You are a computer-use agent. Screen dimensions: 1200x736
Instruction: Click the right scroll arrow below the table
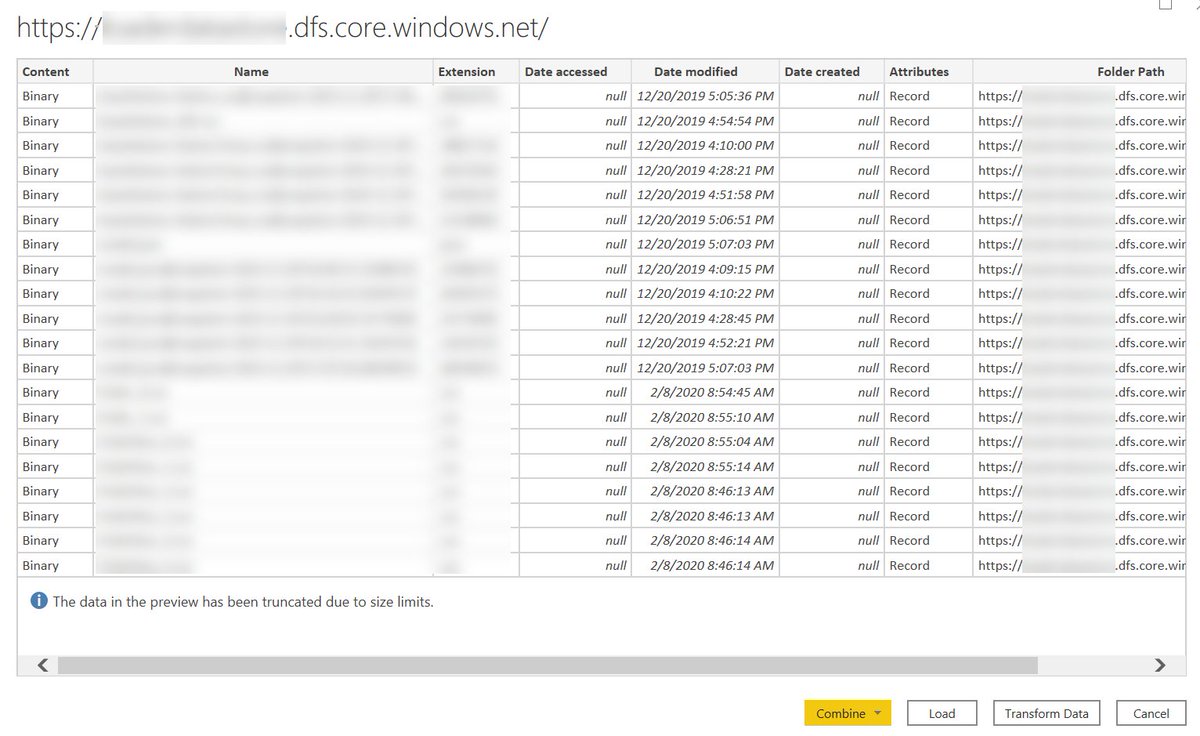(1159, 664)
